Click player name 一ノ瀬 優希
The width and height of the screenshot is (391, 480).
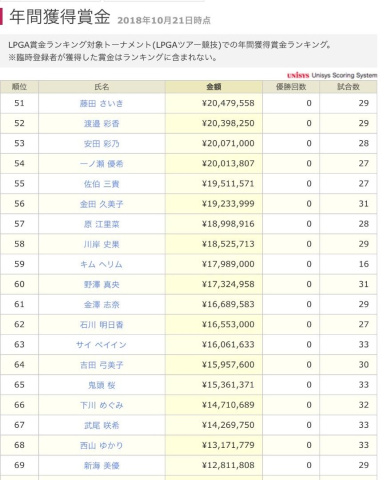101,164
